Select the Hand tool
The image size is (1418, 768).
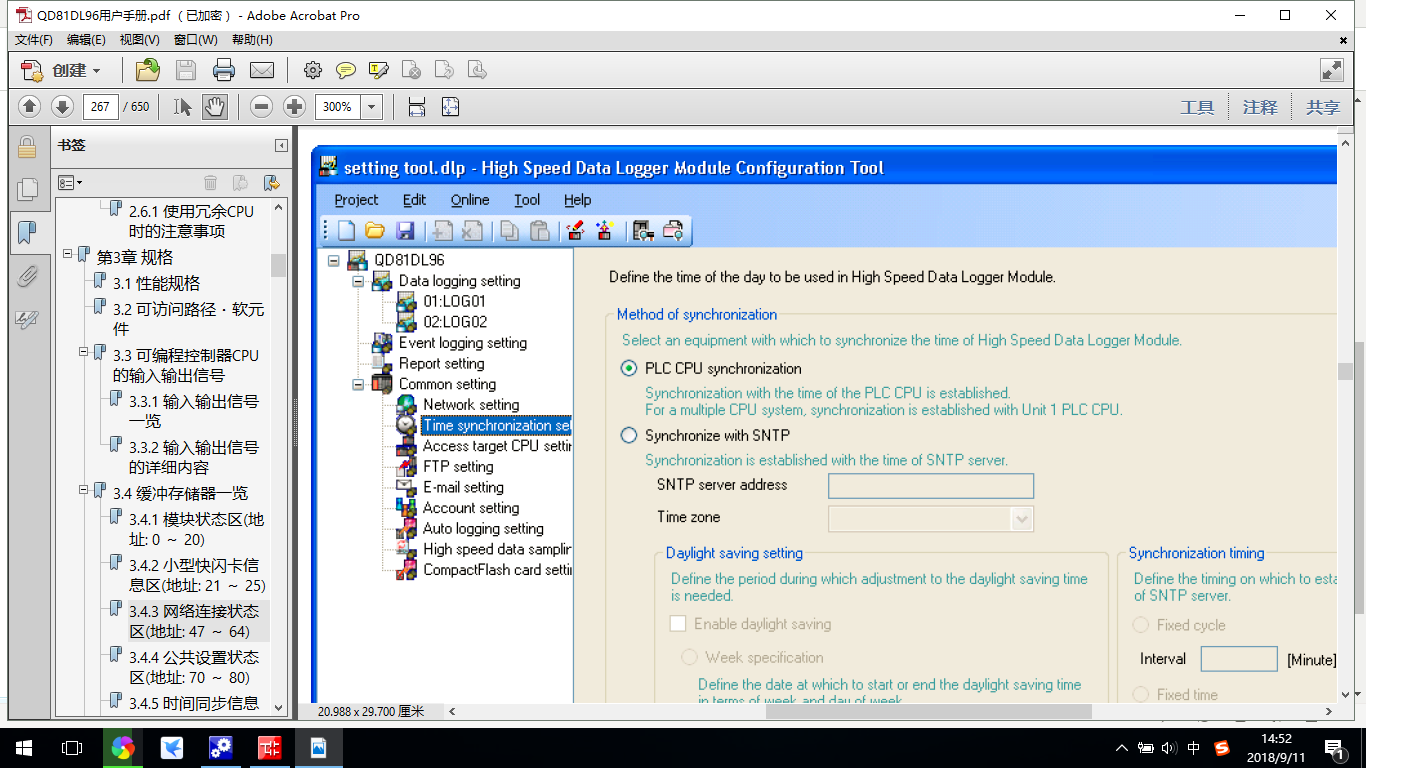pyautogui.click(x=214, y=107)
